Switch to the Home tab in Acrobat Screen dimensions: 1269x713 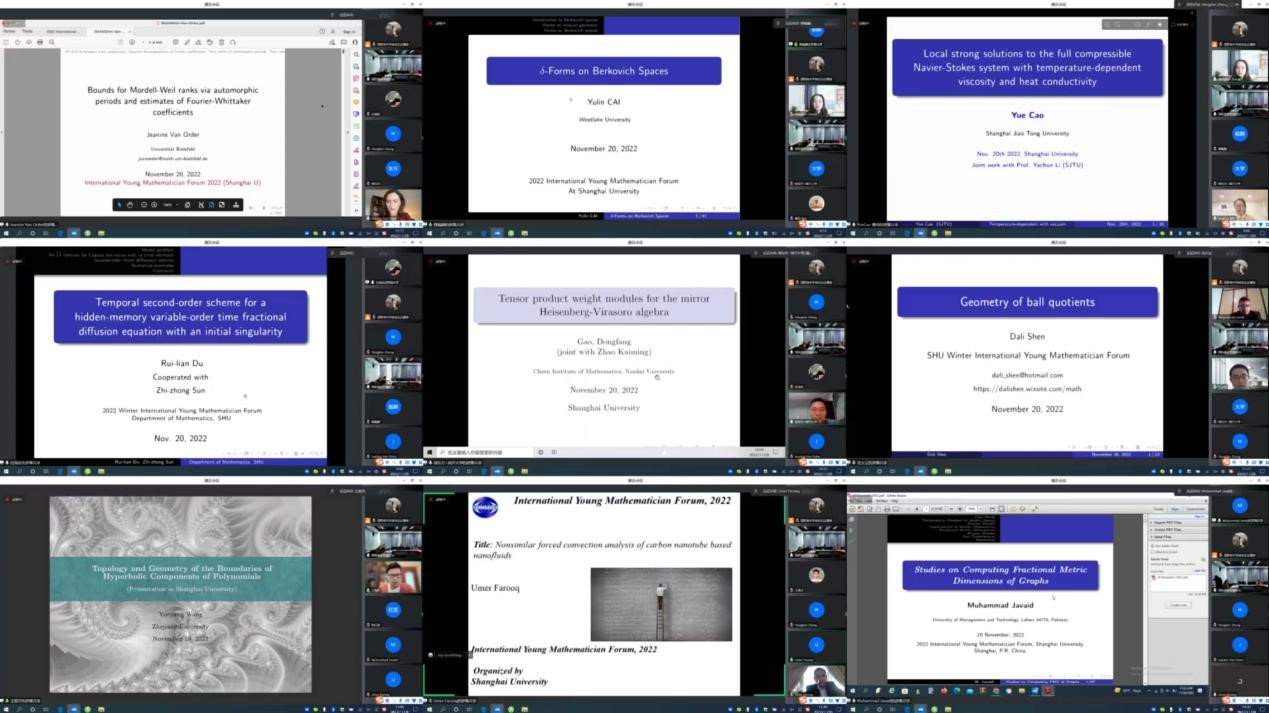[9, 31]
